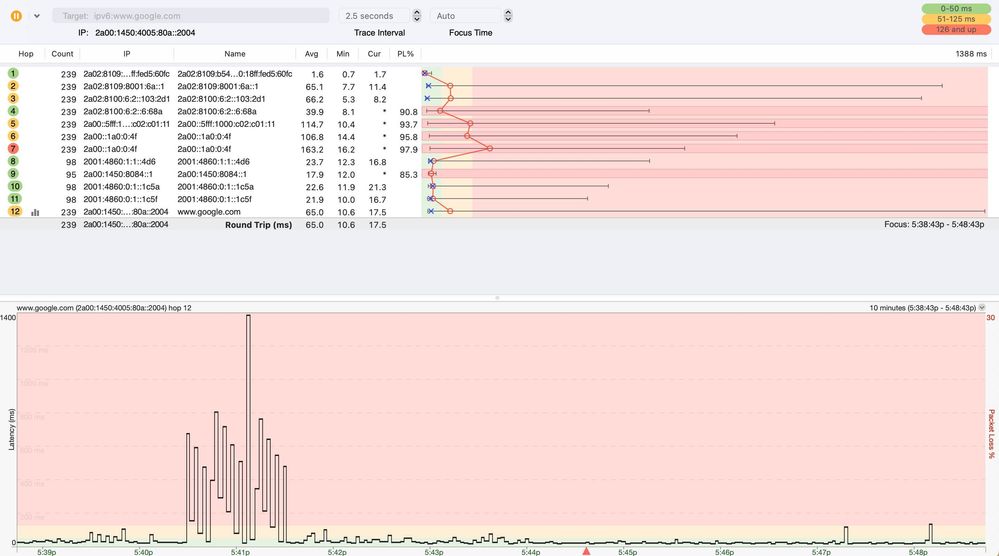Click the yellow 51-125 ms legend swatch

956,19
